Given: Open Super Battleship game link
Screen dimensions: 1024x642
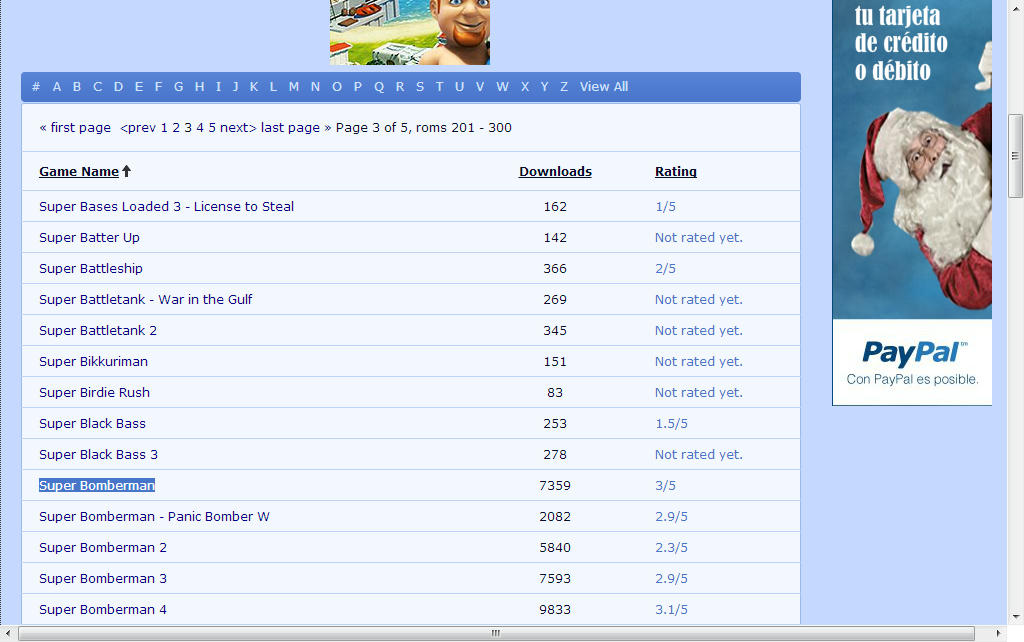Looking at the screenshot, I should 91,269.
